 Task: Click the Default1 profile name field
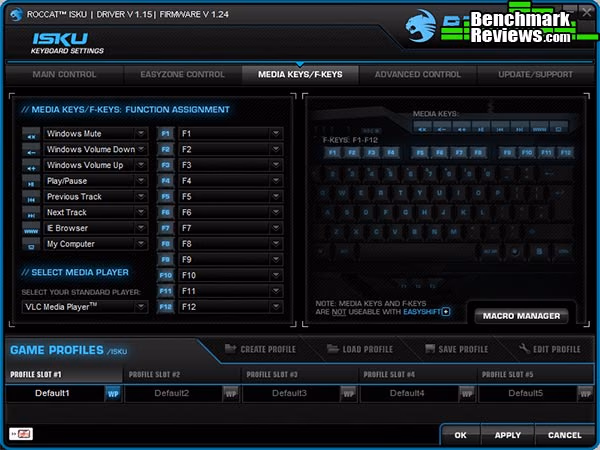pos(55,393)
